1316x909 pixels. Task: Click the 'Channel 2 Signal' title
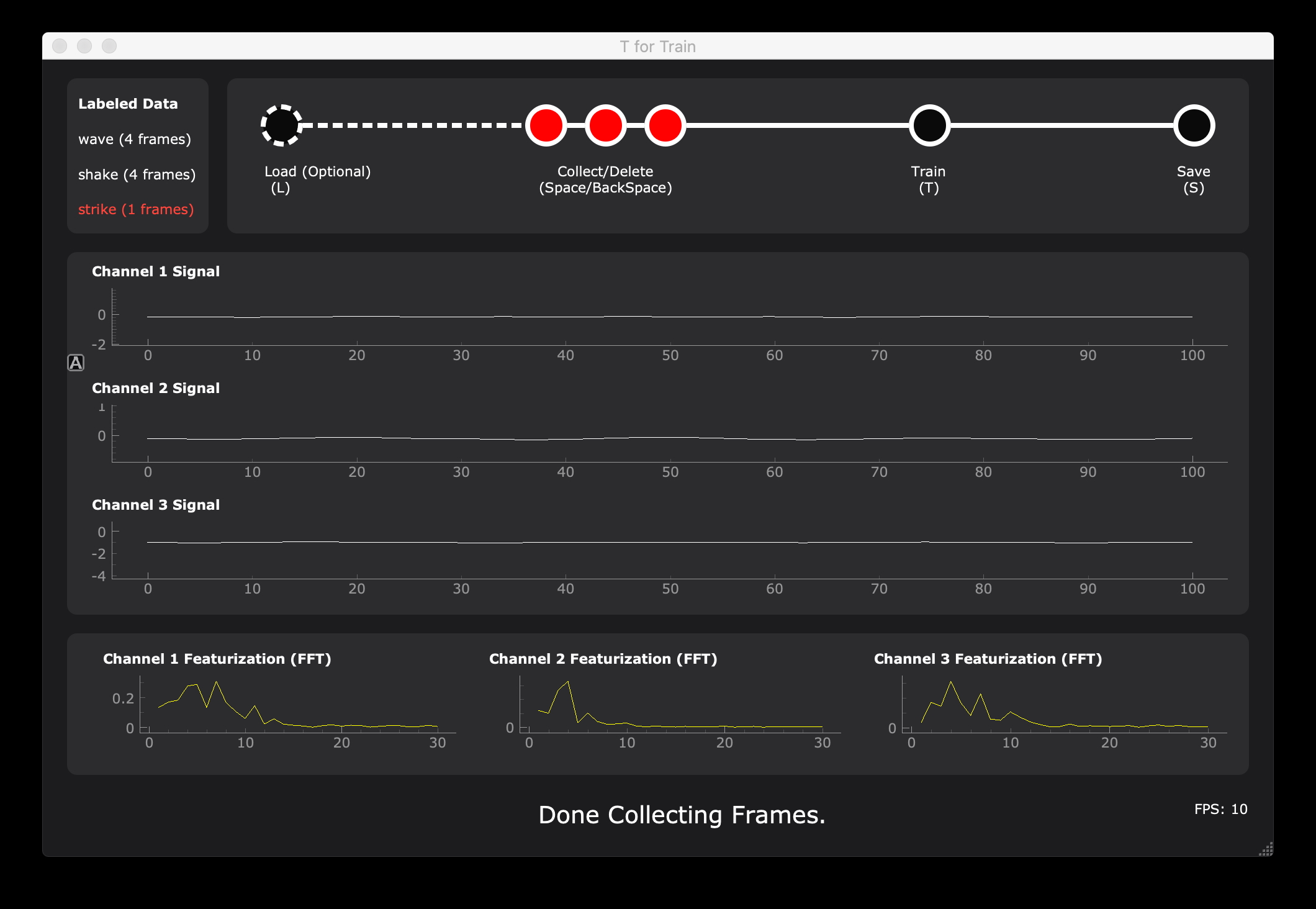pos(156,388)
